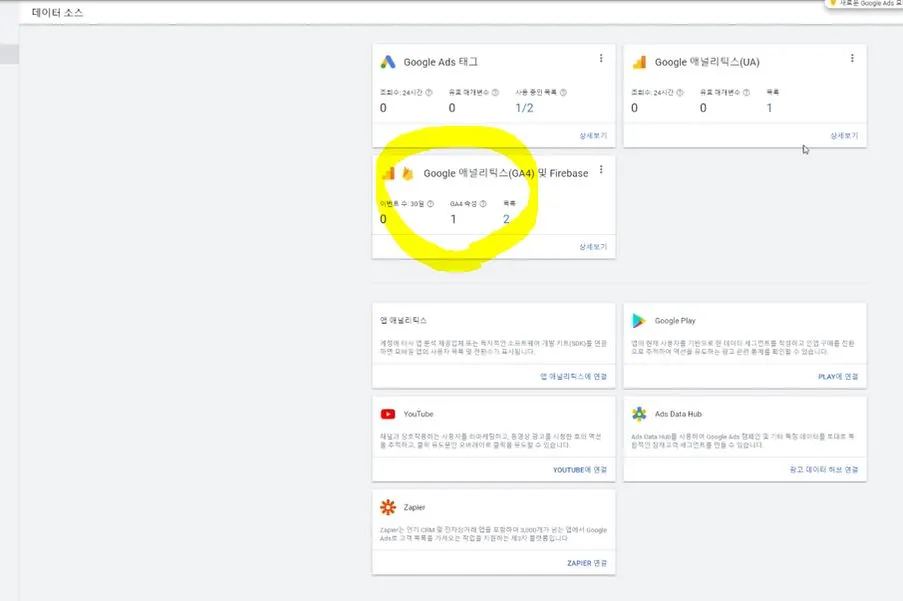Screen dimensions: 903x601
Task: Open three-dot menu on GA4 and Firebase card
Action: [601, 169]
